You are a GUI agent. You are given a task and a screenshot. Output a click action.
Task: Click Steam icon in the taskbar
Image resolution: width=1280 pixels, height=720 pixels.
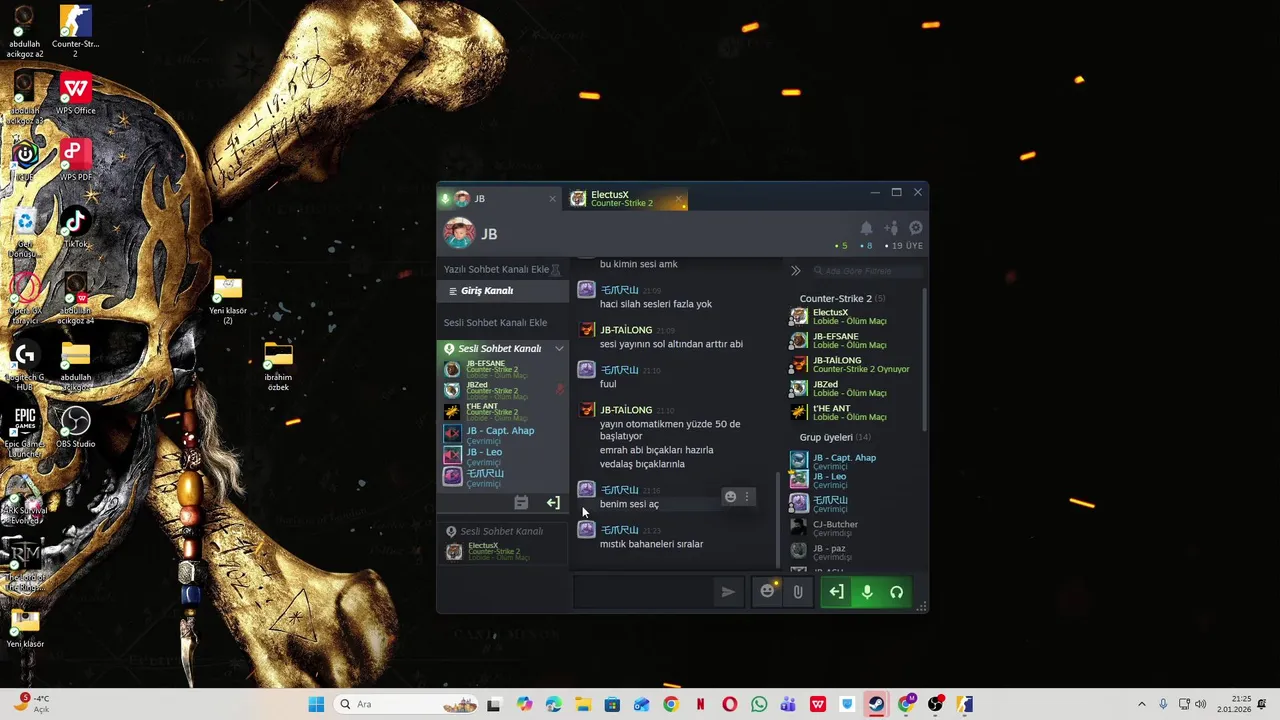click(876, 704)
